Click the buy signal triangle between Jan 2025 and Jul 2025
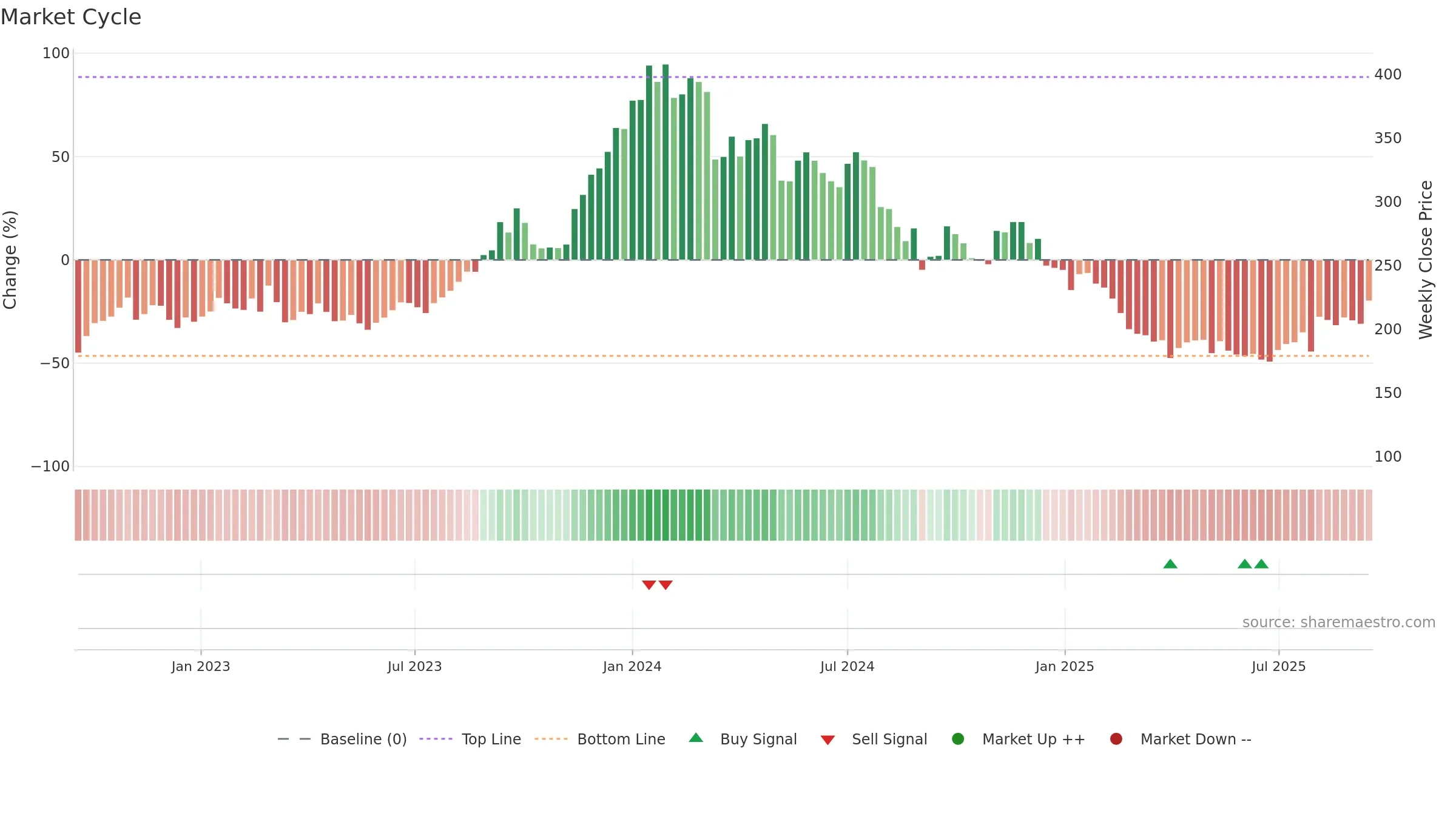This screenshot has height=819, width=1456. [x=1170, y=564]
